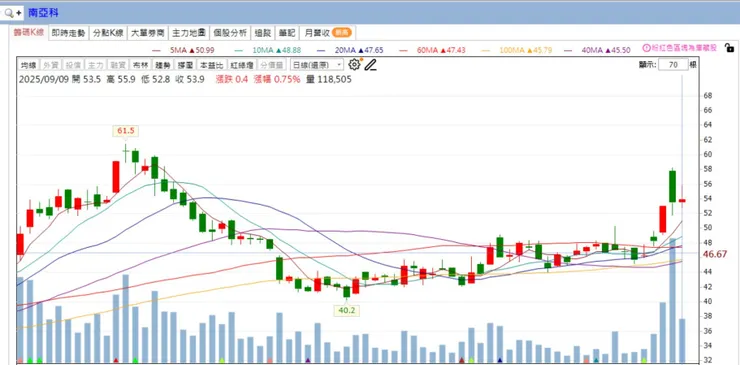Click the orange 新高 badge
The image size is (740, 365).
341,33
